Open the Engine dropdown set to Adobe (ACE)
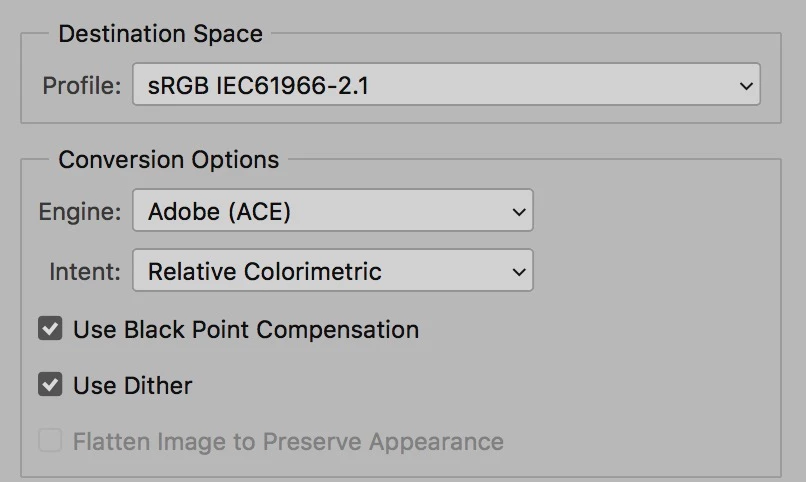Screen dimensions: 806x482 click(x=332, y=211)
